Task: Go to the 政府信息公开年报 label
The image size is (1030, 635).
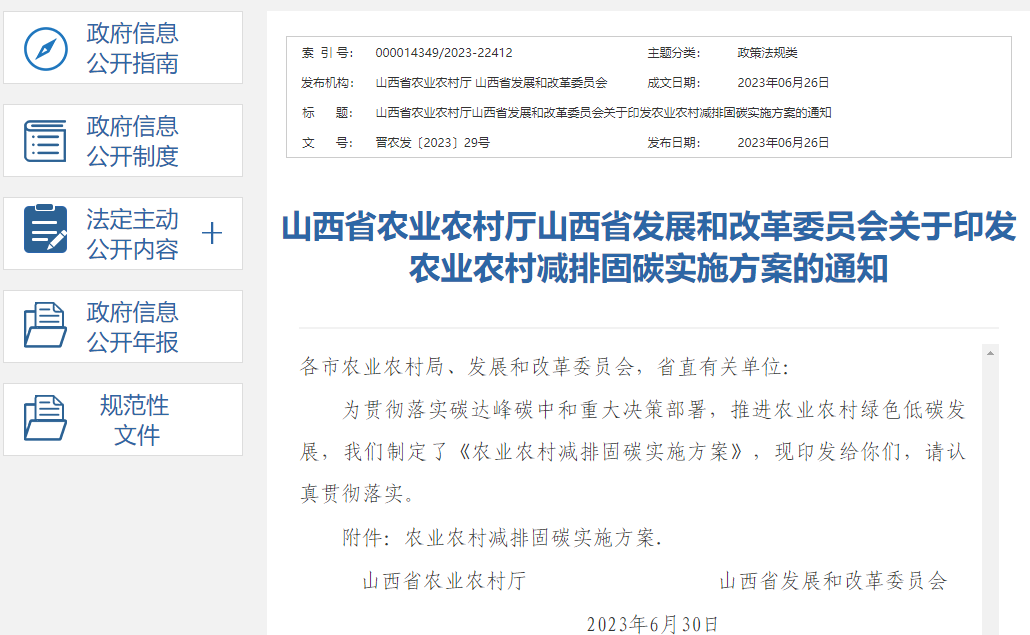Action: (x=132, y=327)
